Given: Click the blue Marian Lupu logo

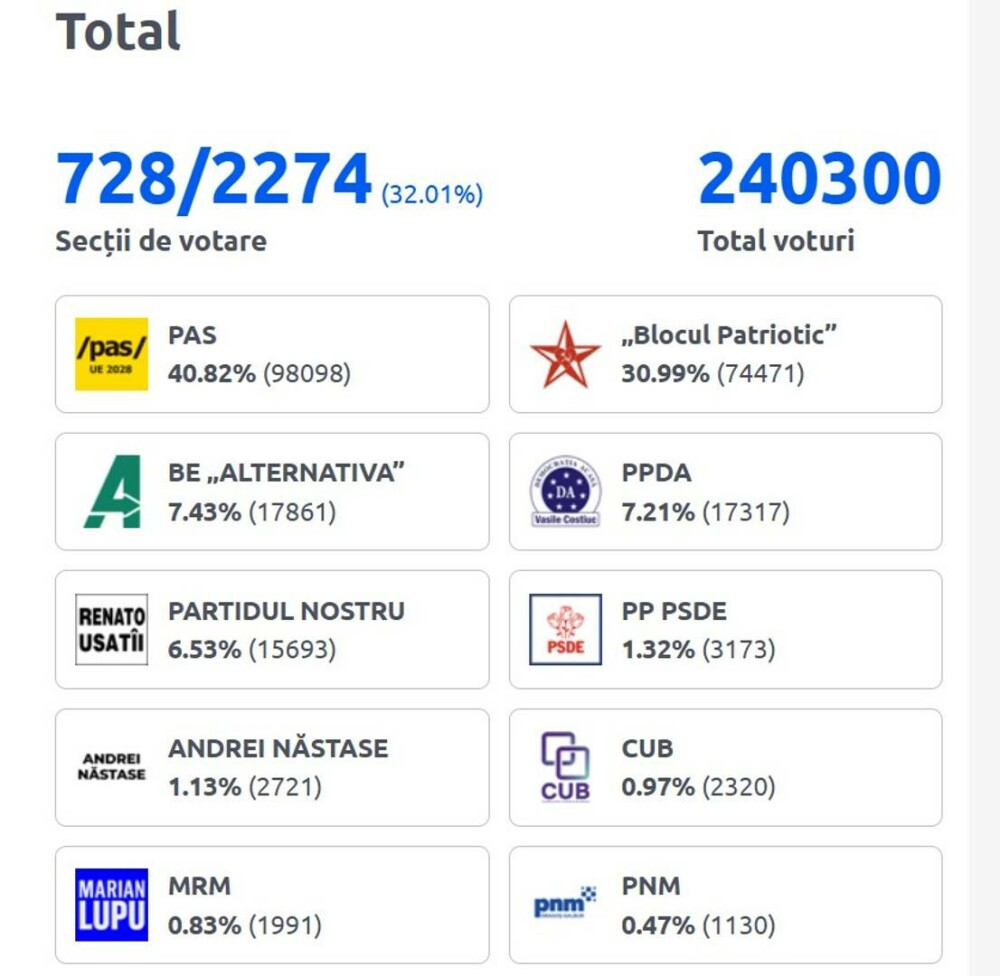Looking at the screenshot, I should point(111,904).
